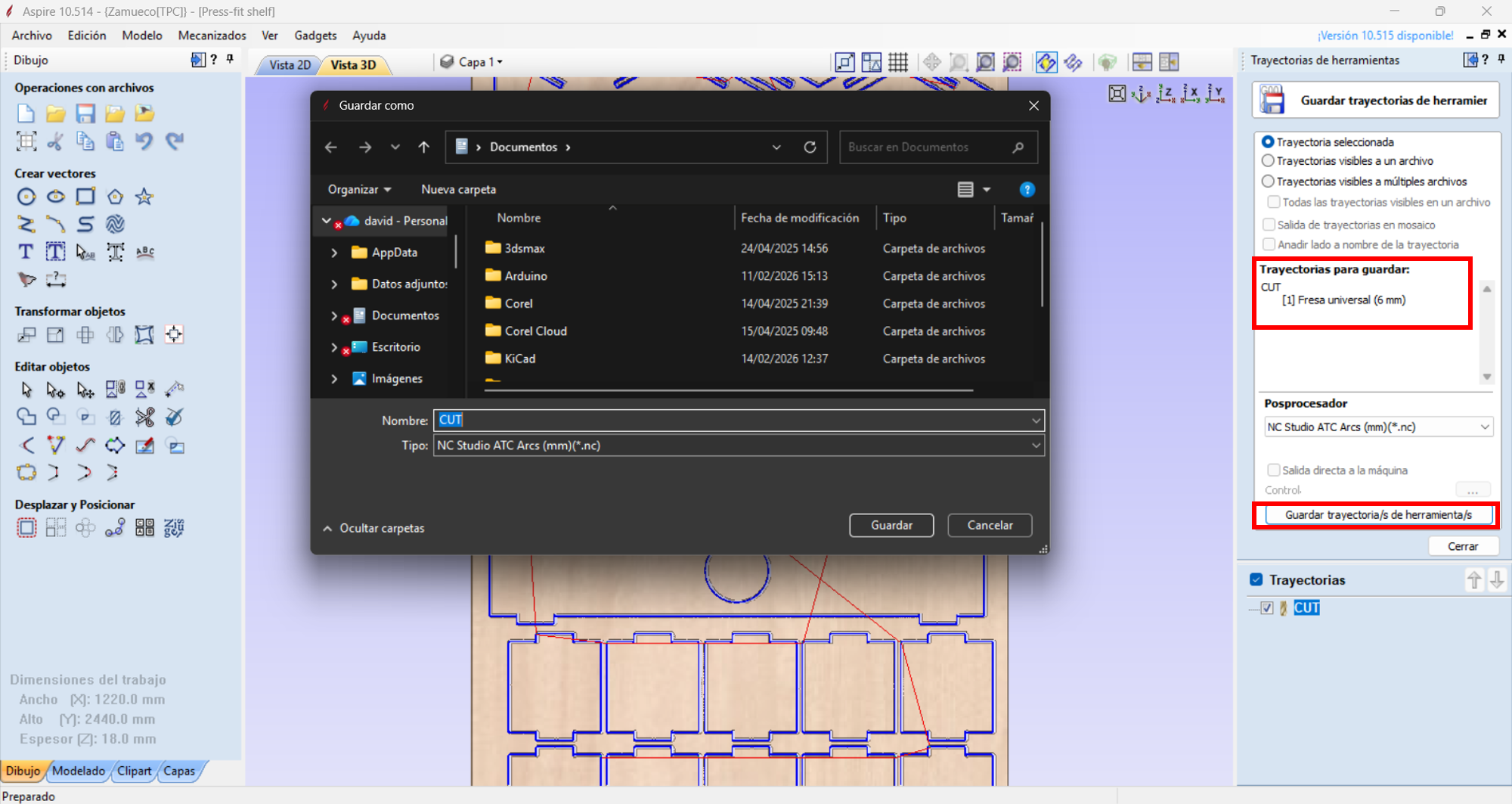Select the draw star tool
The width and height of the screenshot is (1512, 804).
coord(144,197)
